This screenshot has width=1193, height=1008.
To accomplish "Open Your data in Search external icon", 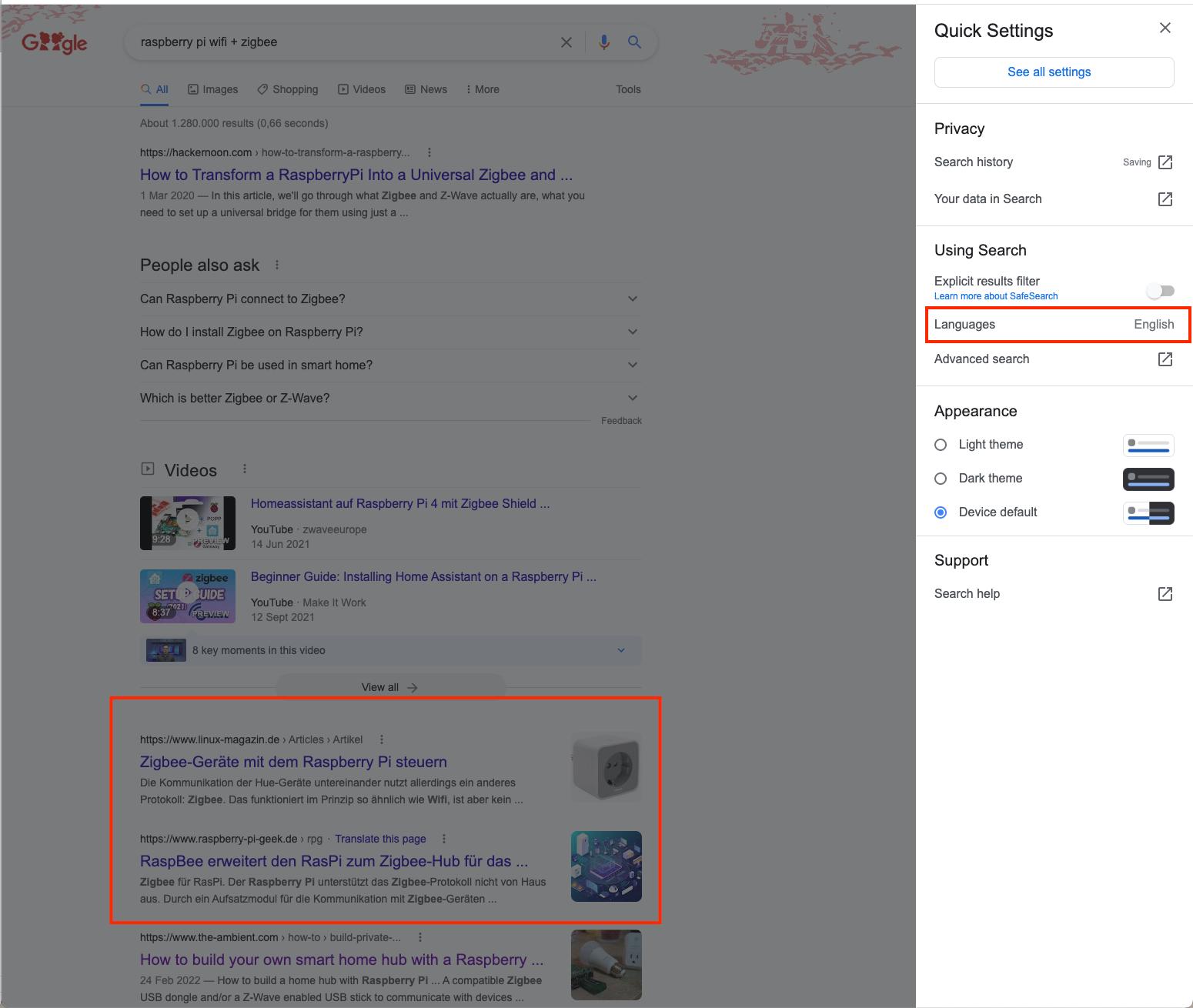I will tap(1165, 199).
